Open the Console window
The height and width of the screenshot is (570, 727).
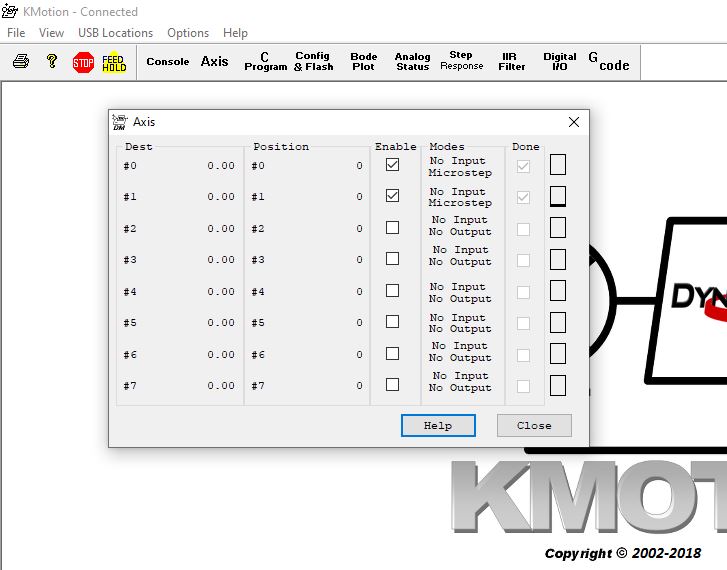click(x=167, y=62)
